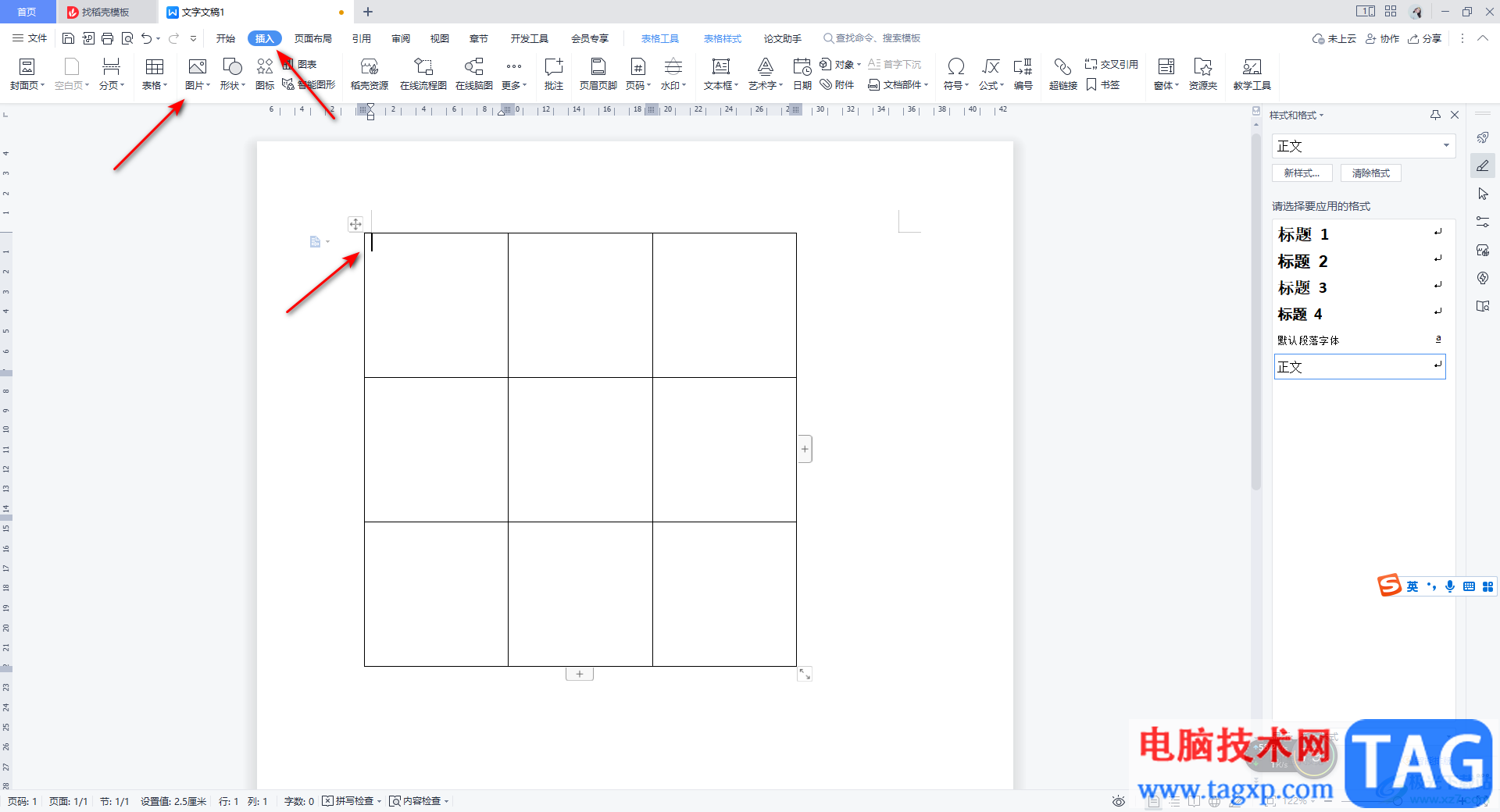Click the add-row plus handle below table
This screenshot has width=1500, height=812.
580,674
